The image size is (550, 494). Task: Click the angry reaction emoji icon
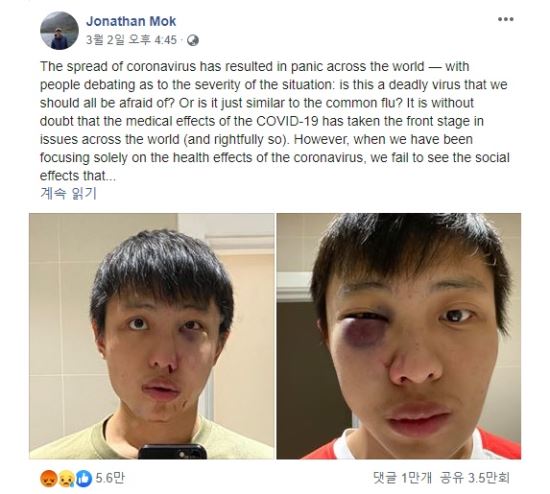(49, 479)
